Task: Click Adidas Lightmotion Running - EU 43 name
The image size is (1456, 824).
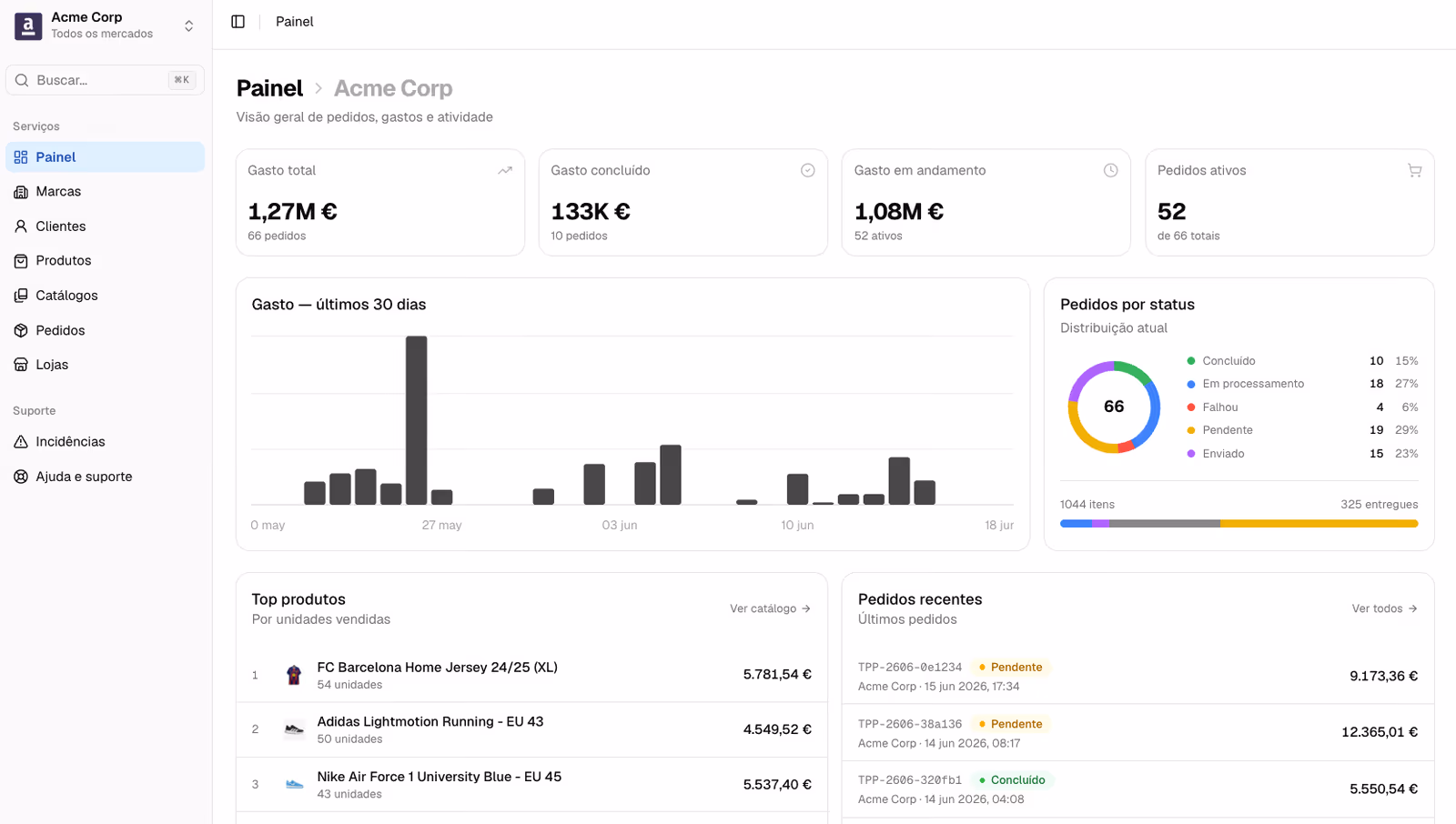Action: [x=430, y=722]
